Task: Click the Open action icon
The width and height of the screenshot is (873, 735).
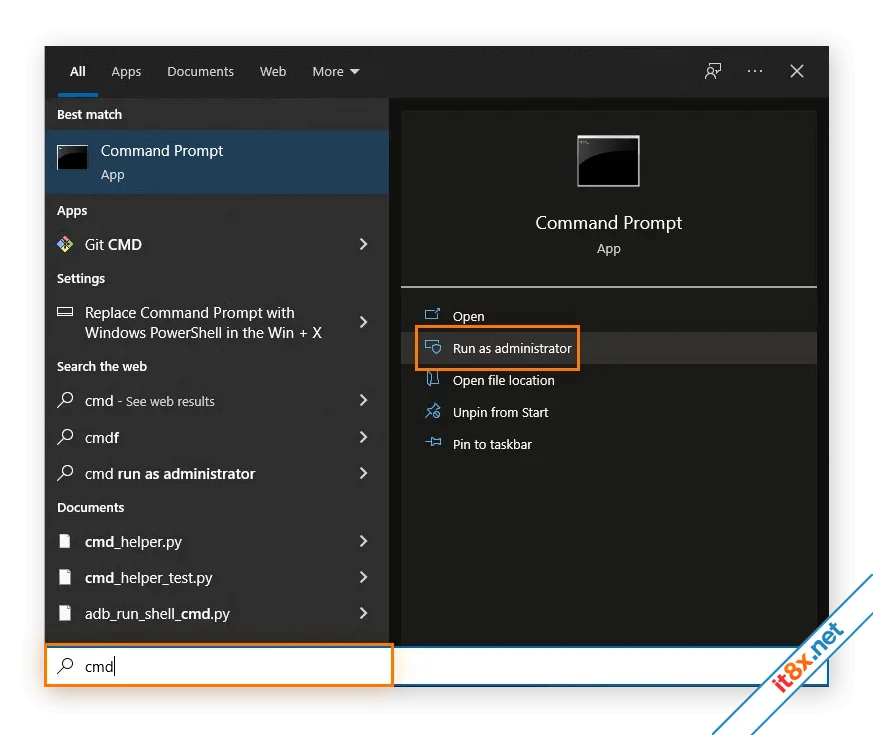Action: (x=433, y=315)
